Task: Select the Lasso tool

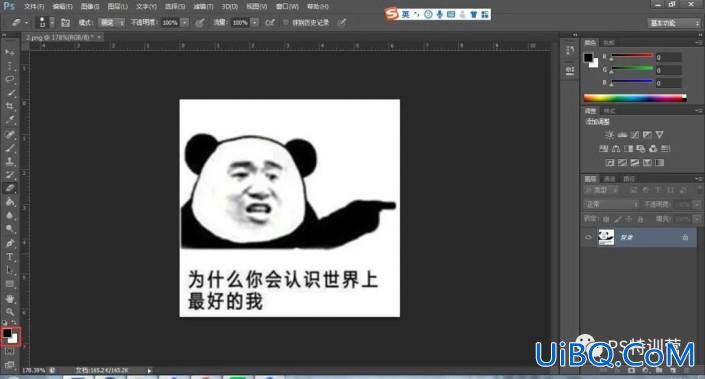Action: pyautogui.click(x=9, y=80)
